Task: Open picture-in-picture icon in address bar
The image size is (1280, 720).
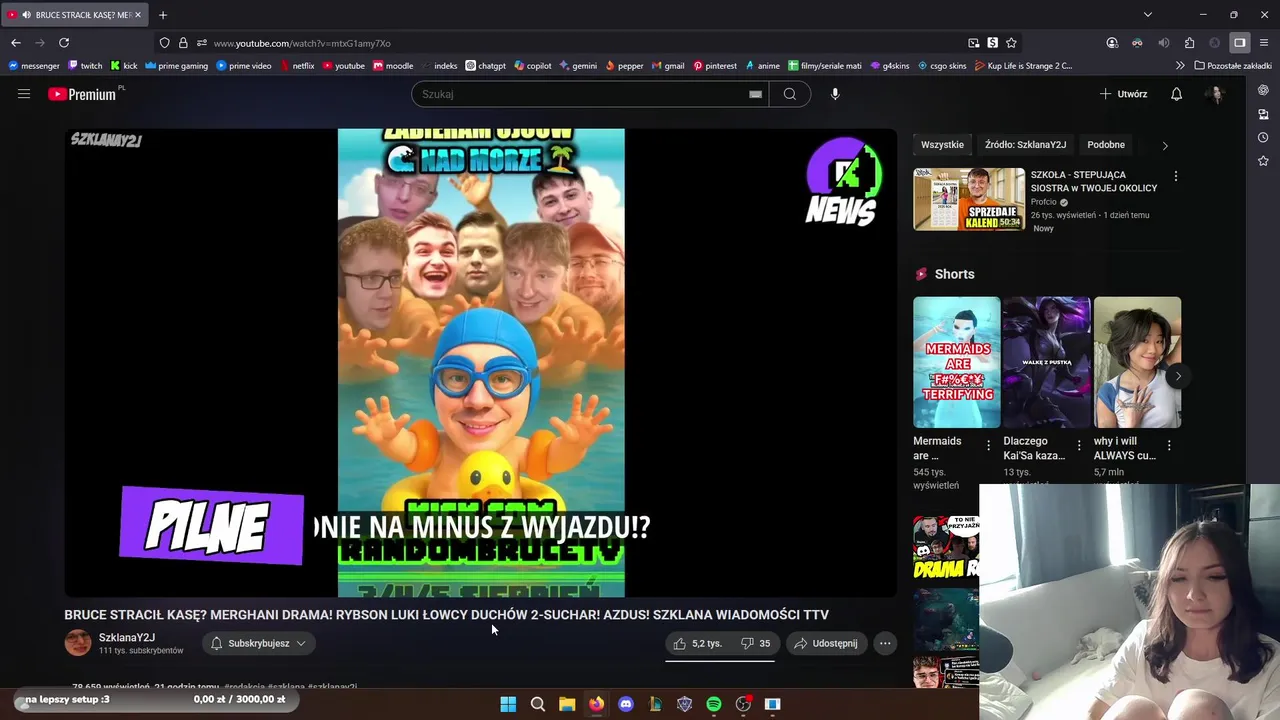Action: coord(974,43)
